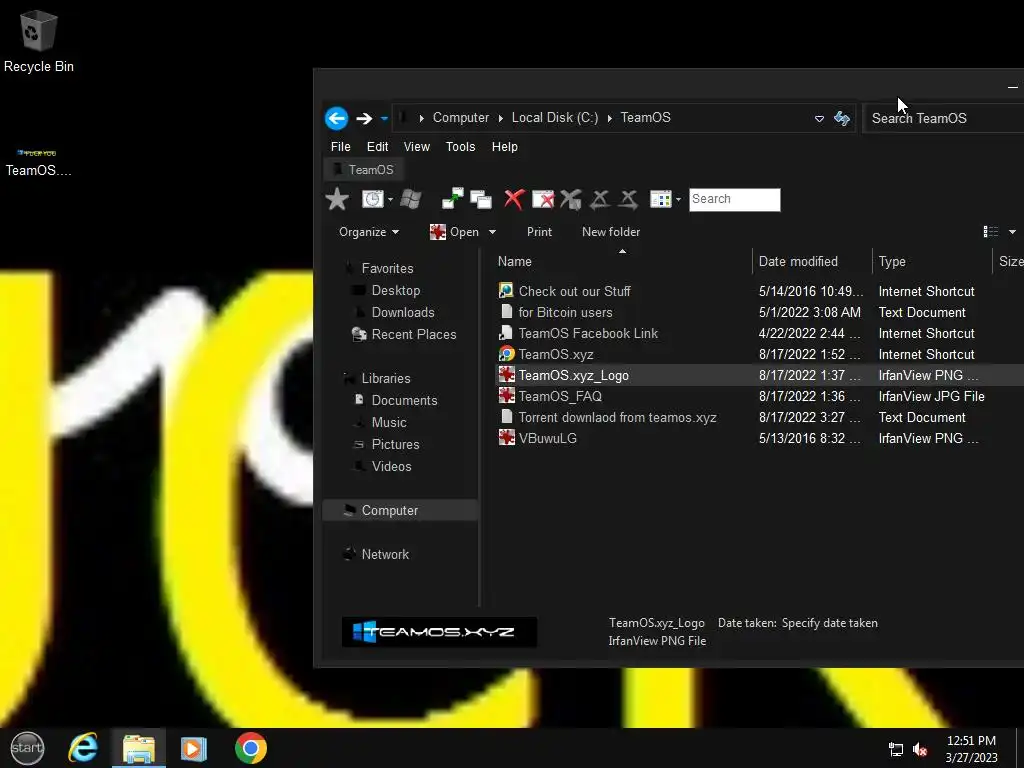Open the File menu
Screen dimensions: 1024x768
(340, 147)
